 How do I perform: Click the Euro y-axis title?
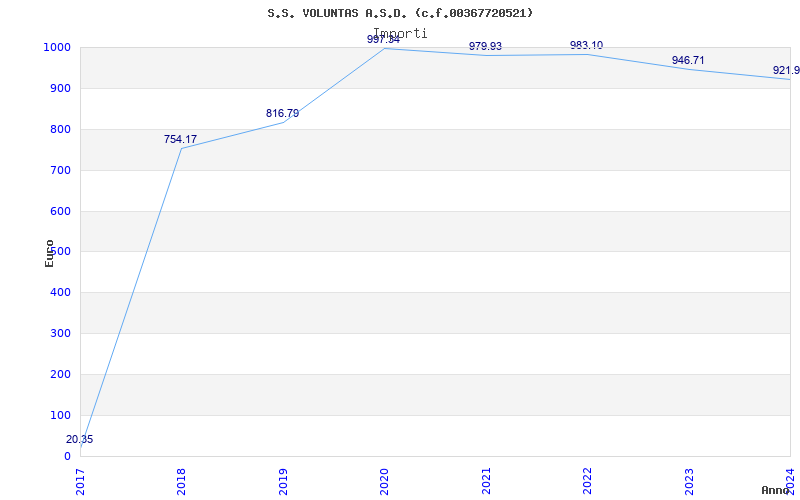[x=49, y=253]
